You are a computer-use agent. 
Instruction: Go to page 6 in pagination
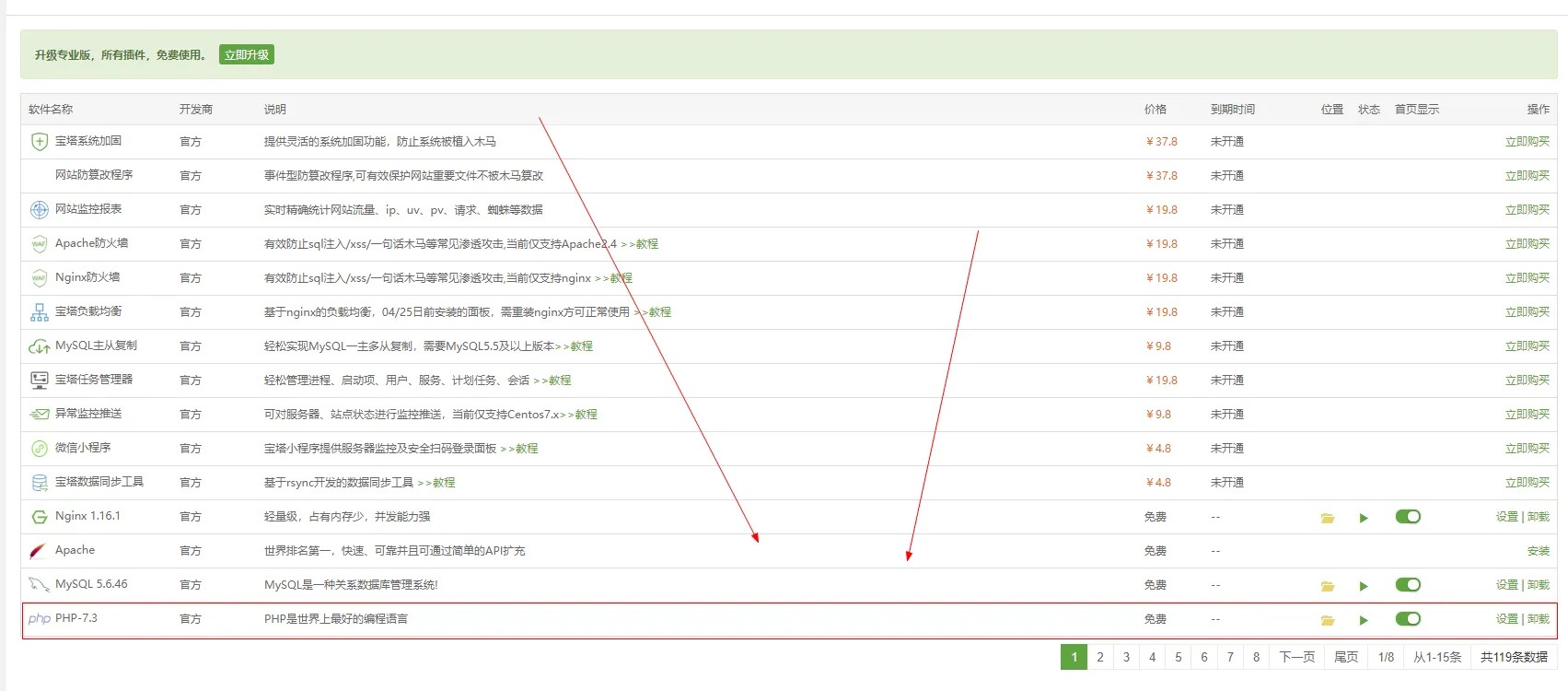tap(1204, 657)
